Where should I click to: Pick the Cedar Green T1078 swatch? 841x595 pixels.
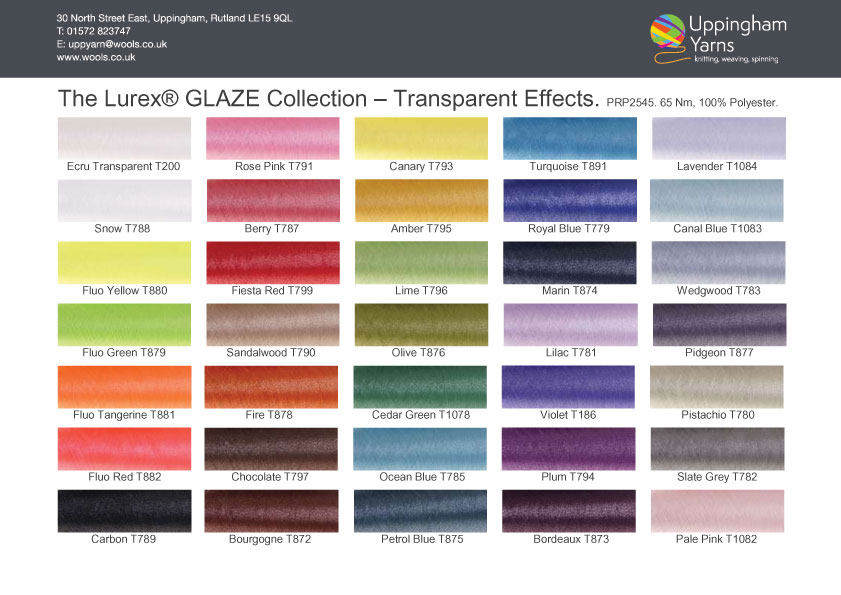pyautogui.click(x=421, y=386)
